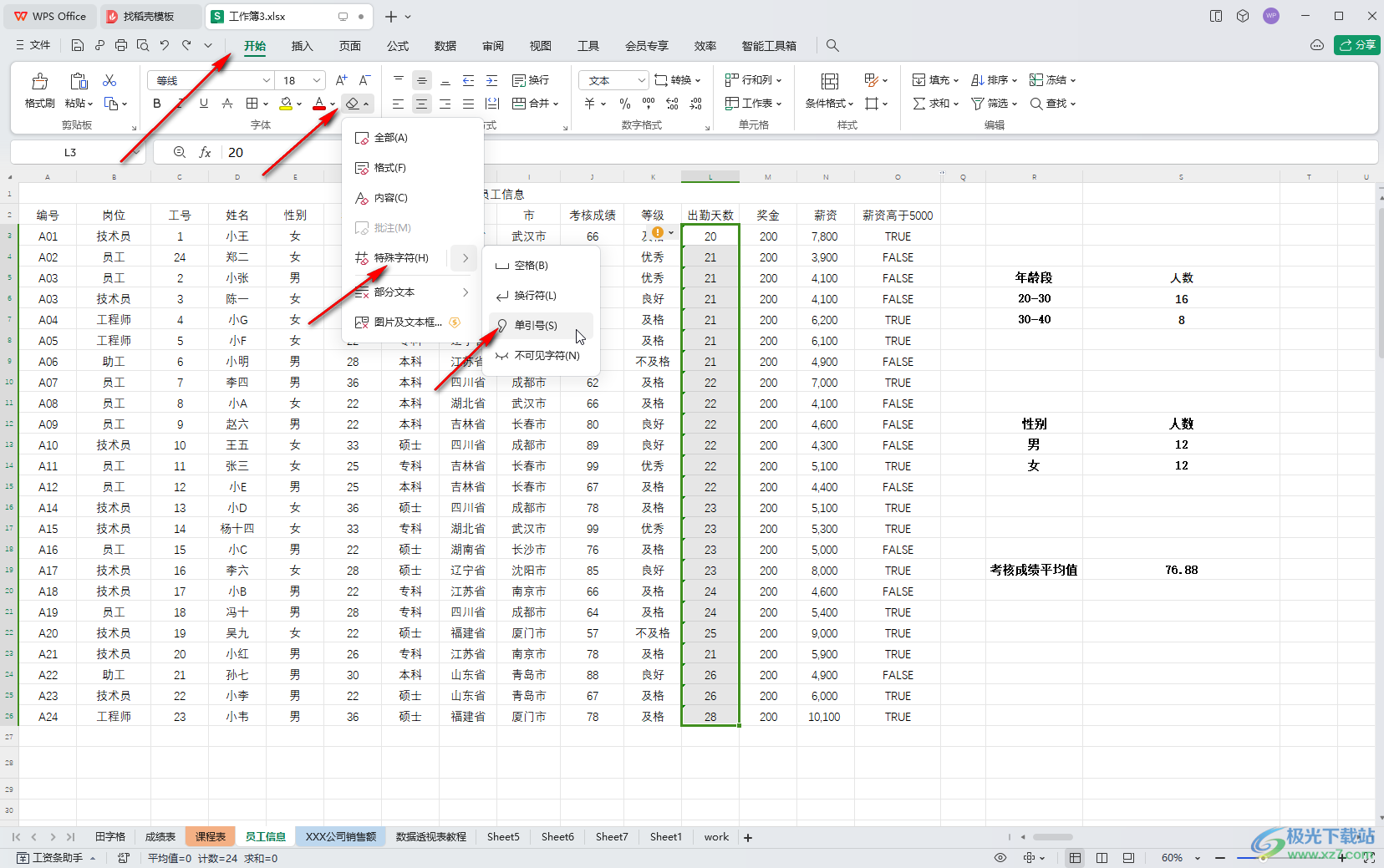The height and width of the screenshot is (868, 1384).
Task: Open the number format dropdown 文本
Action: [613, 80]
